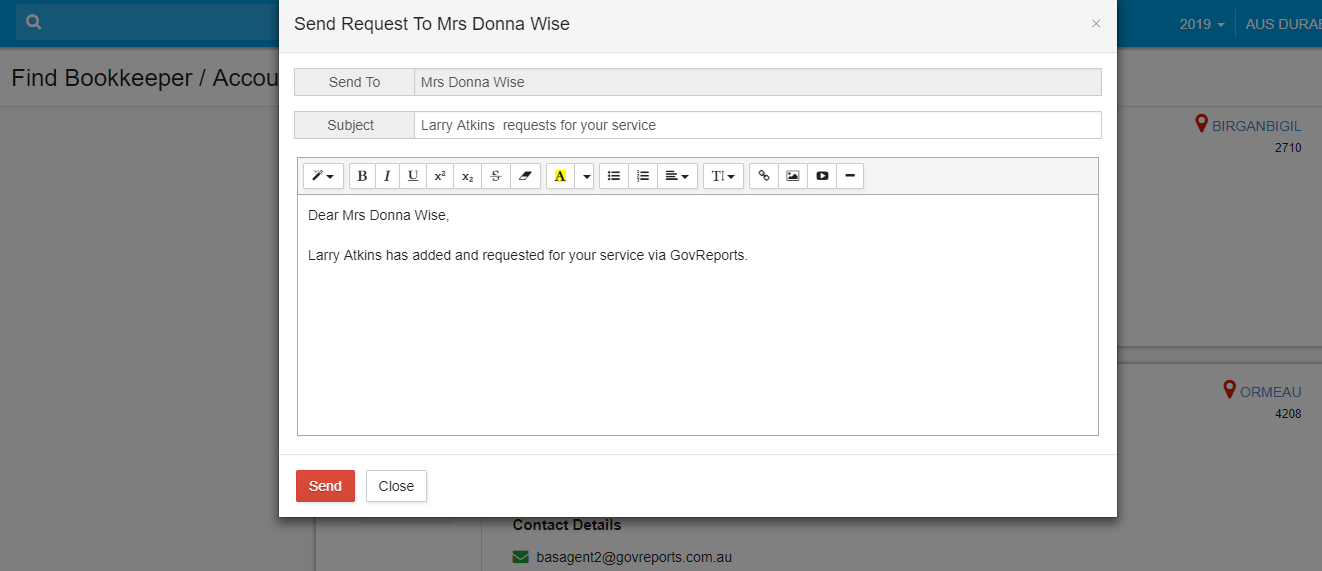Screen dimensions: 1322x571
Task: Click the red Send button
Action: click(x=325, y=486)
